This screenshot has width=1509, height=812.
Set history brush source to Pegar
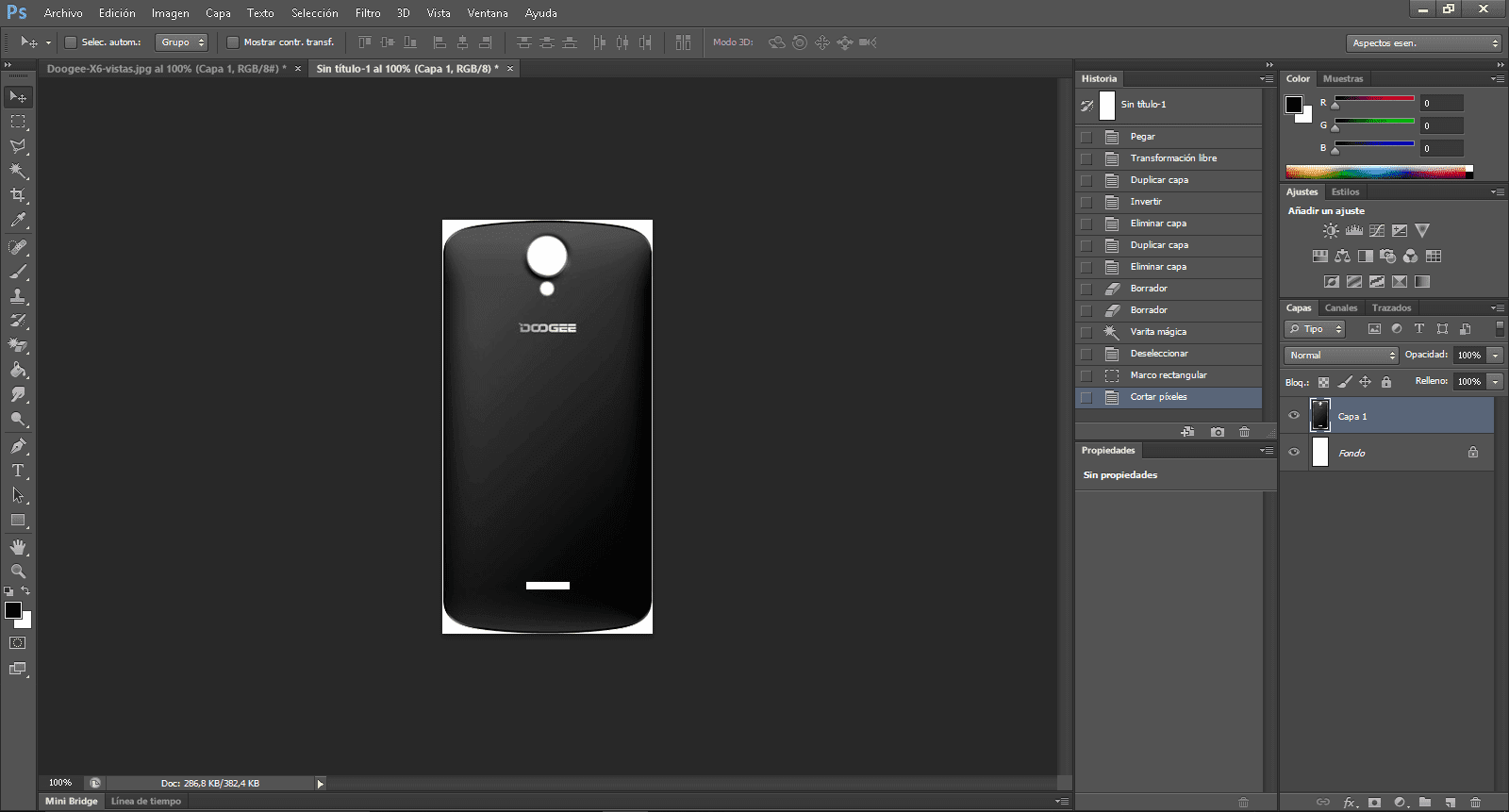(x=1086, y=137)
